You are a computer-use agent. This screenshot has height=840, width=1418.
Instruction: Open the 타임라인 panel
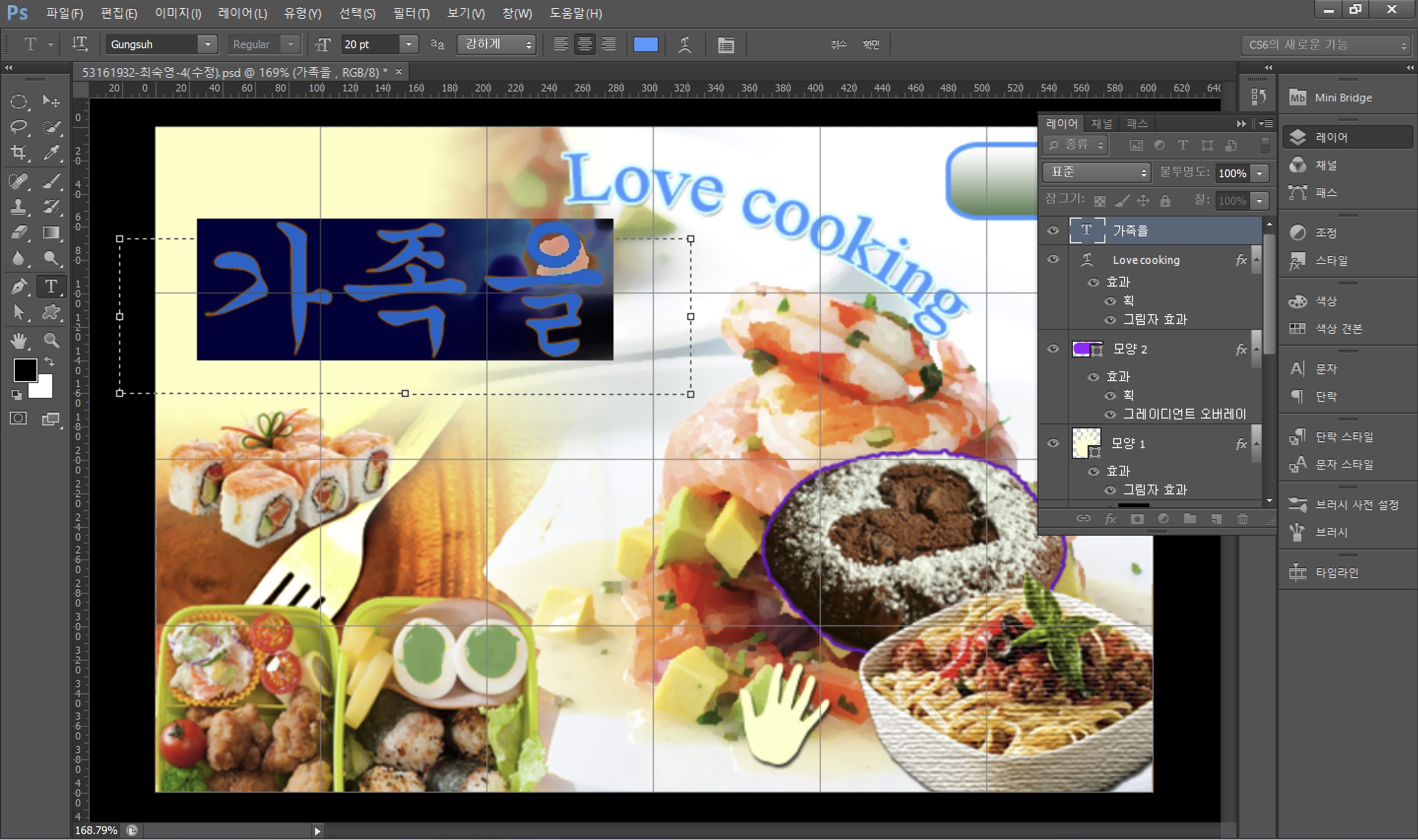tap(1336, 572)
